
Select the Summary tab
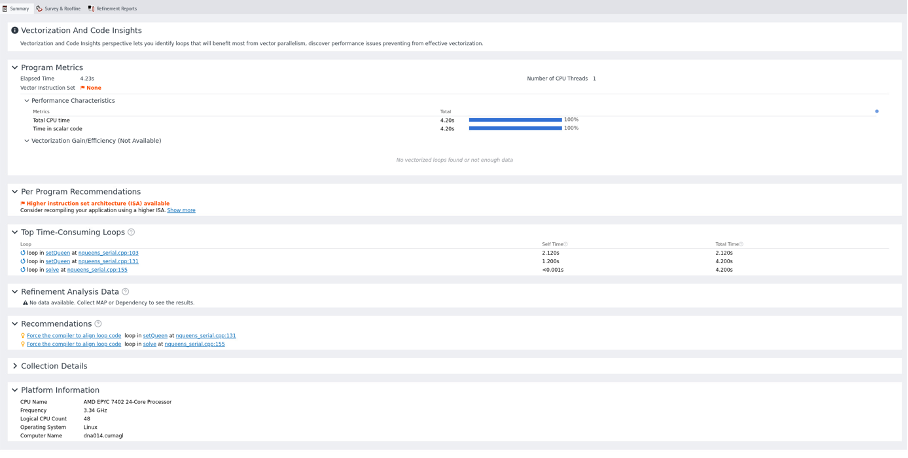[16, 8]
